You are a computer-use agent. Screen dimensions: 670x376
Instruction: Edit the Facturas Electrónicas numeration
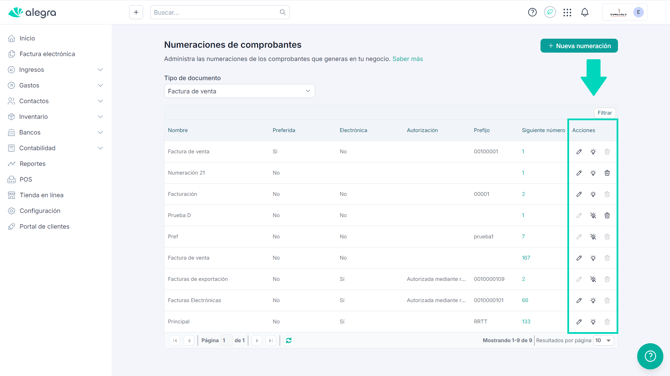click(579, 300)
